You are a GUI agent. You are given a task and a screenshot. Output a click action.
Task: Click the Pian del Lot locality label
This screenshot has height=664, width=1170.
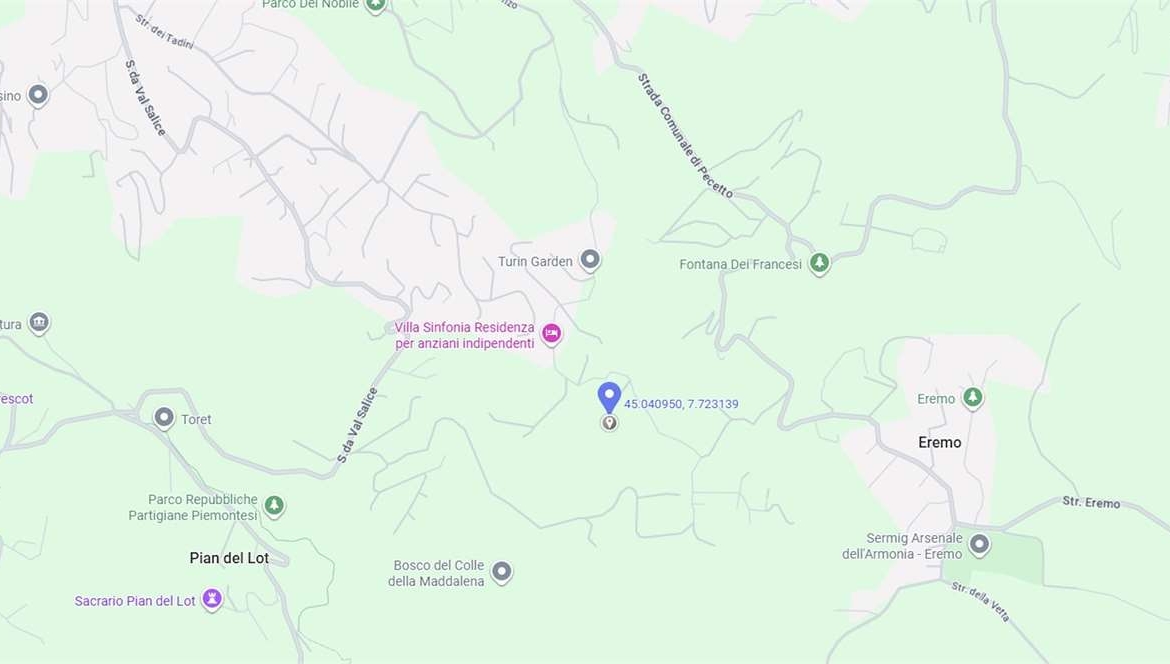point(229,558)
